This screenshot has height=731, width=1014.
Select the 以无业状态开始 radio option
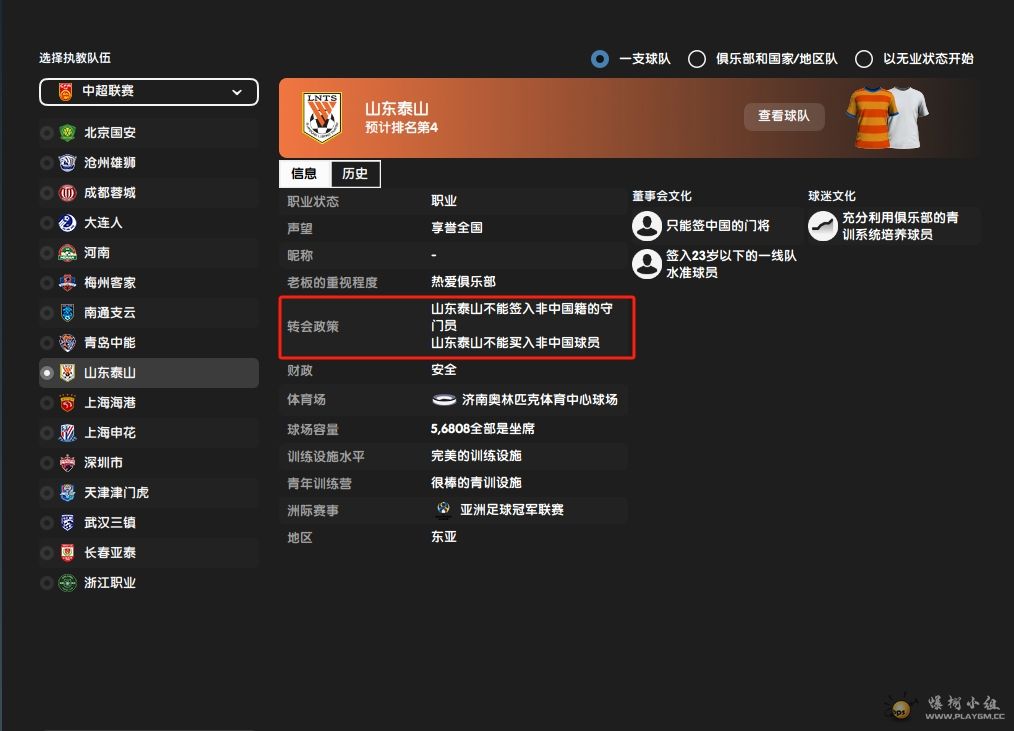pyautogui.click(x=864, y=59)
